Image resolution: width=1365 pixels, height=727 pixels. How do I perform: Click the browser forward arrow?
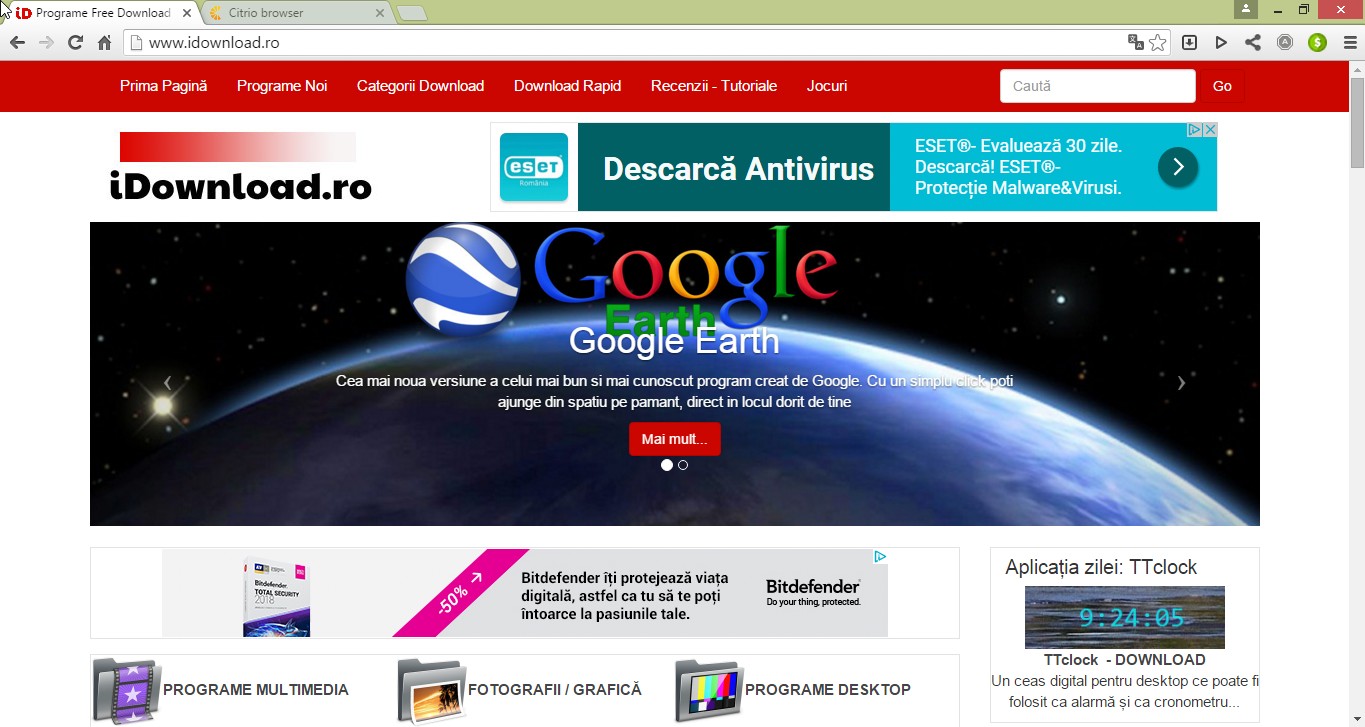[x=46, y=43]
